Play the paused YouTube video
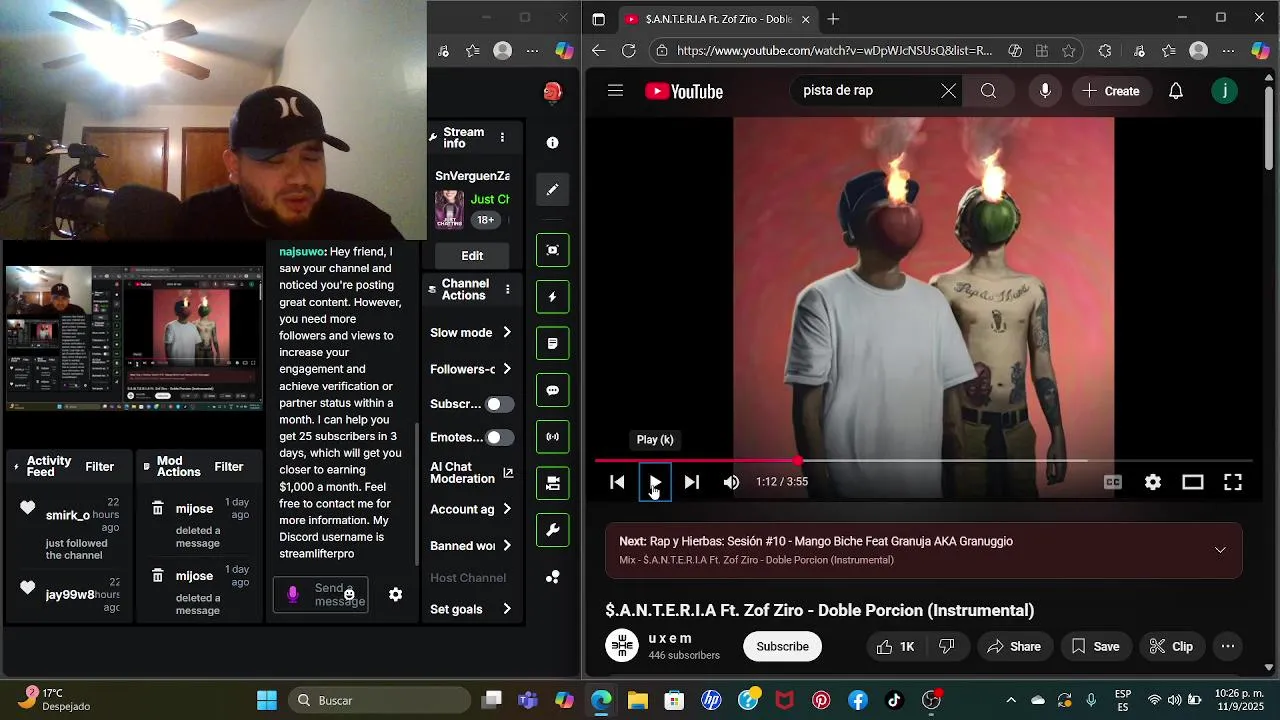 coord(654,482)
